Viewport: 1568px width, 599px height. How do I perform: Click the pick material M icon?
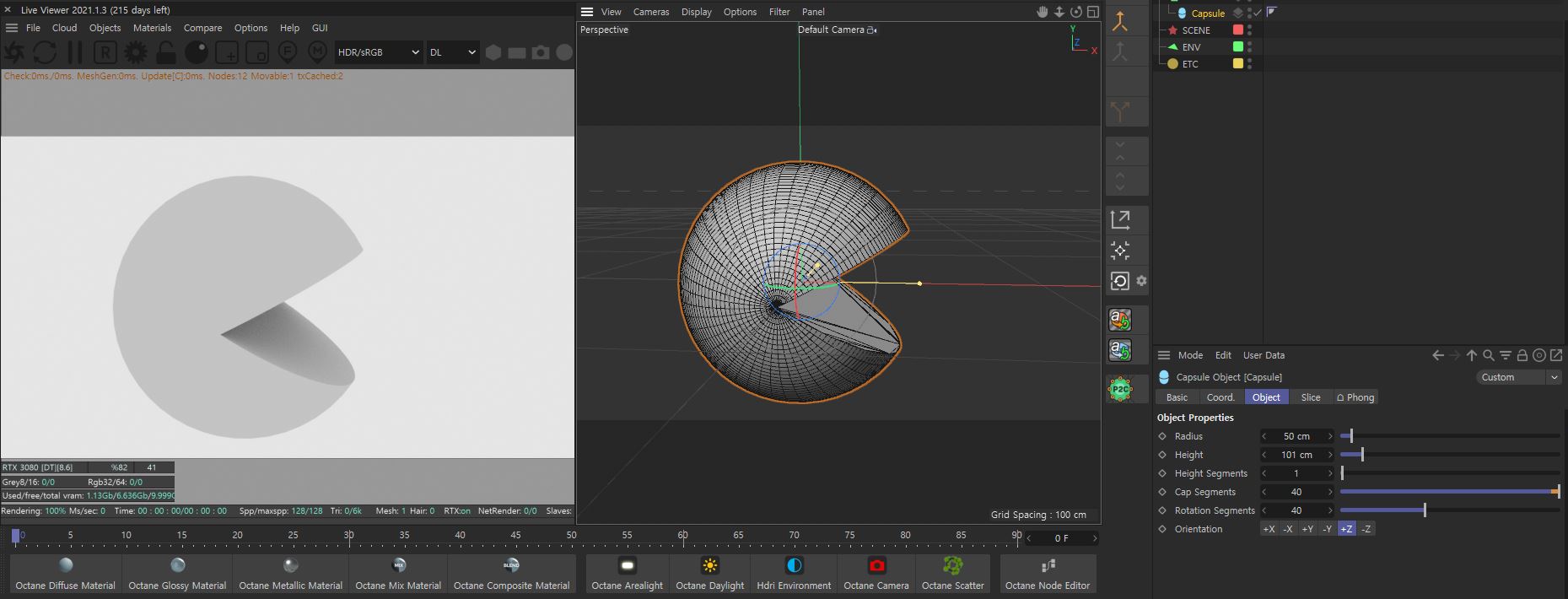tap(318, 52)
